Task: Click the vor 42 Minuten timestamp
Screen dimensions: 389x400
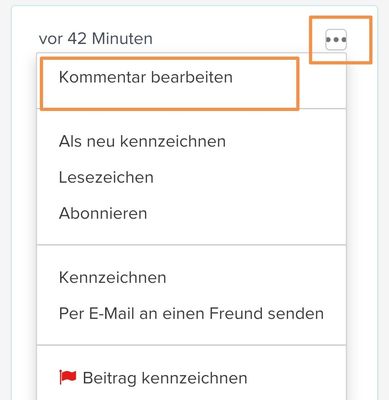Action: 96,39
